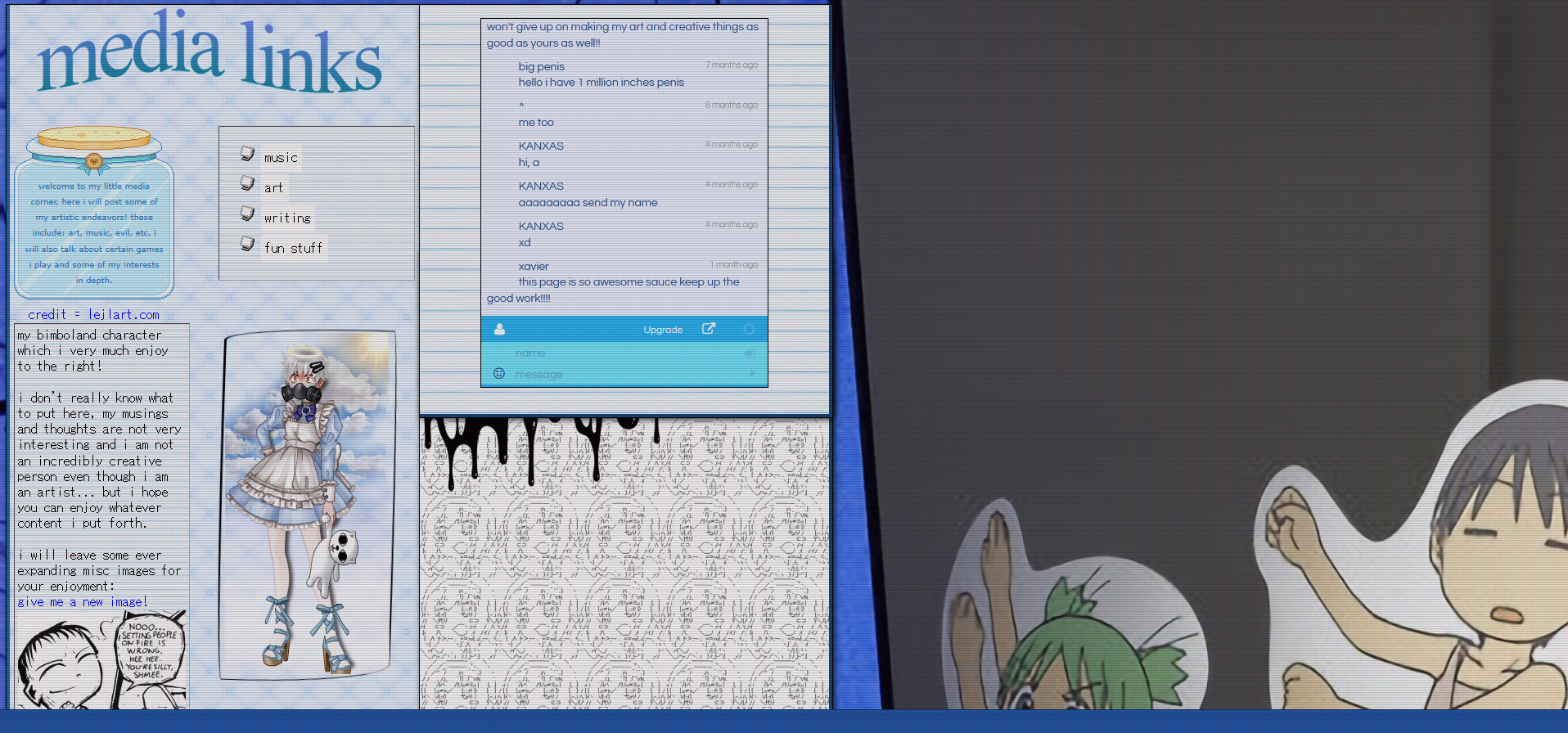
Task: Click the chatbox message input field
Action: [626, 375]
